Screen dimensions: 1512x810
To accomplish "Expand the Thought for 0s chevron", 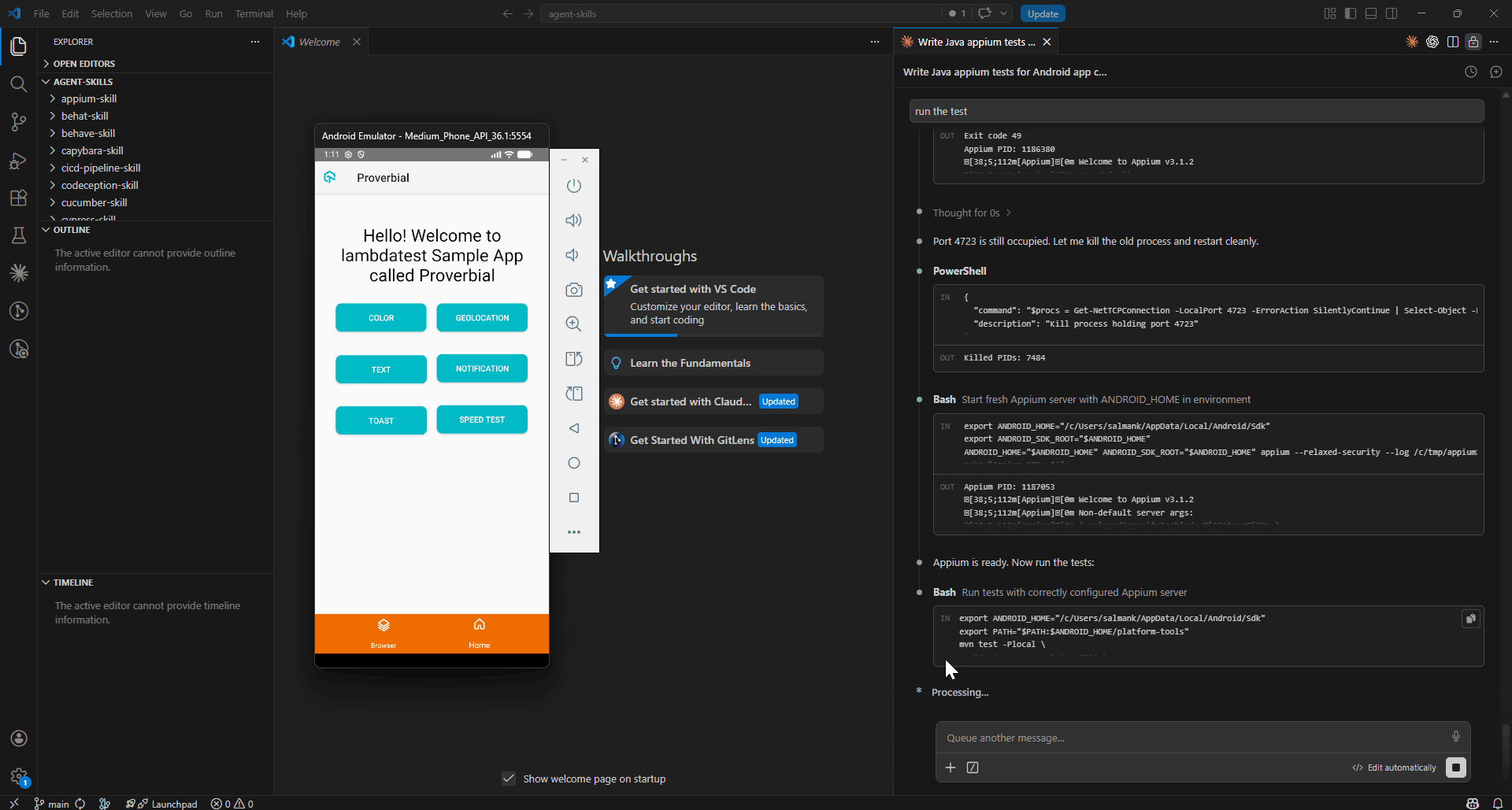I will click(1009, 213).
